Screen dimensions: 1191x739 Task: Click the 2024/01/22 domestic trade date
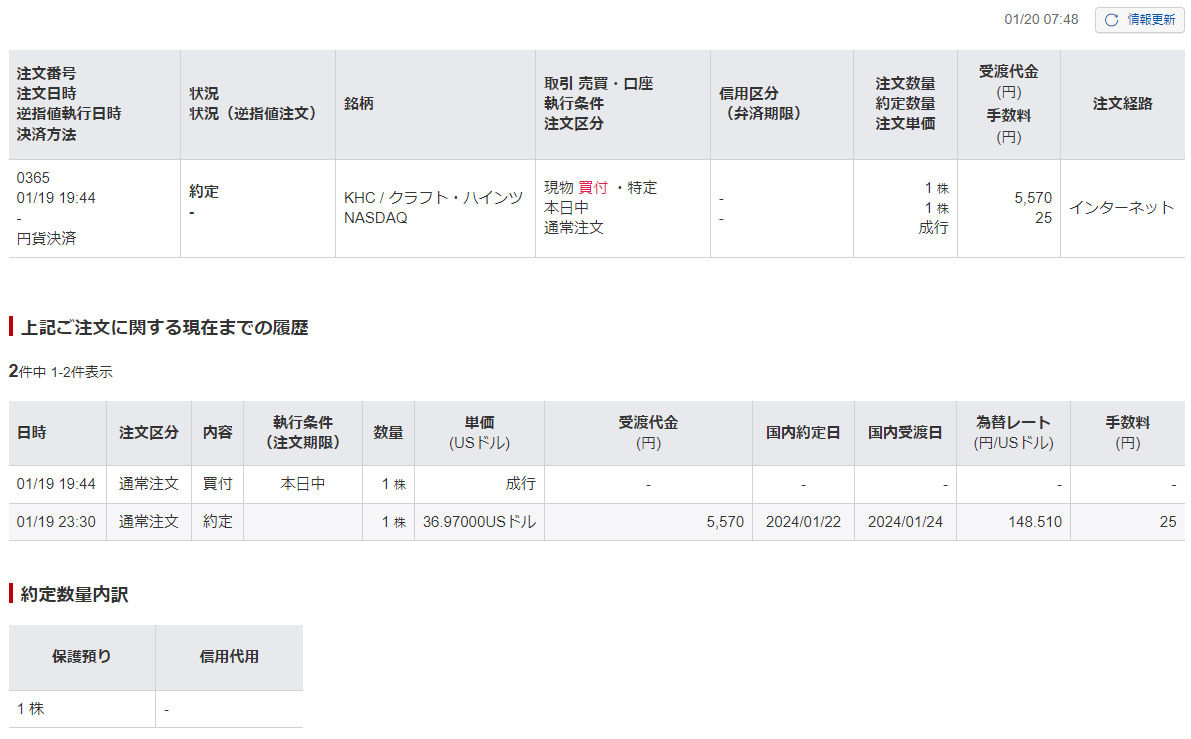point(803,522)
